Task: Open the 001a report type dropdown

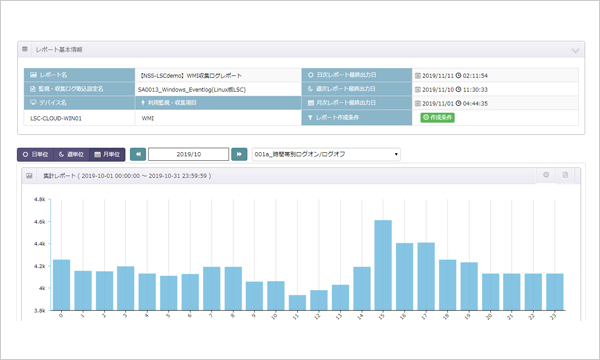Action: point(326,154)
